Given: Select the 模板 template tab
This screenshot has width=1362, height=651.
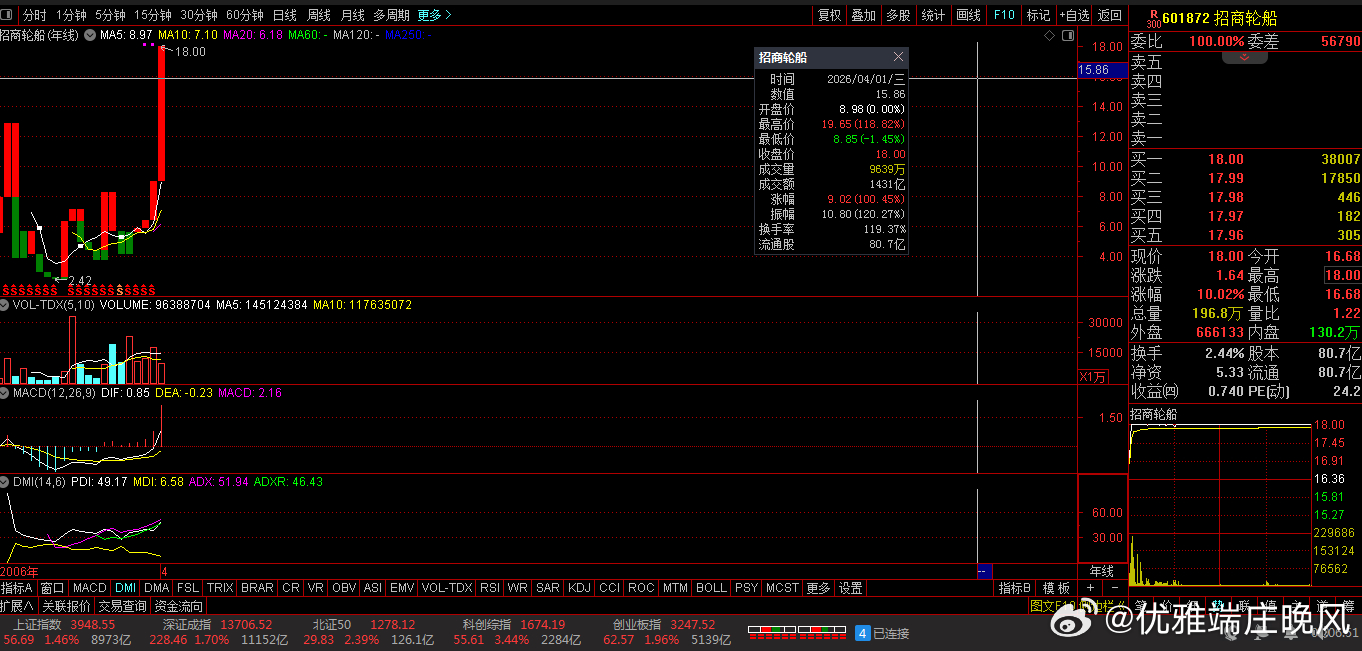Looking at the screenshot, I should 1056,588.
